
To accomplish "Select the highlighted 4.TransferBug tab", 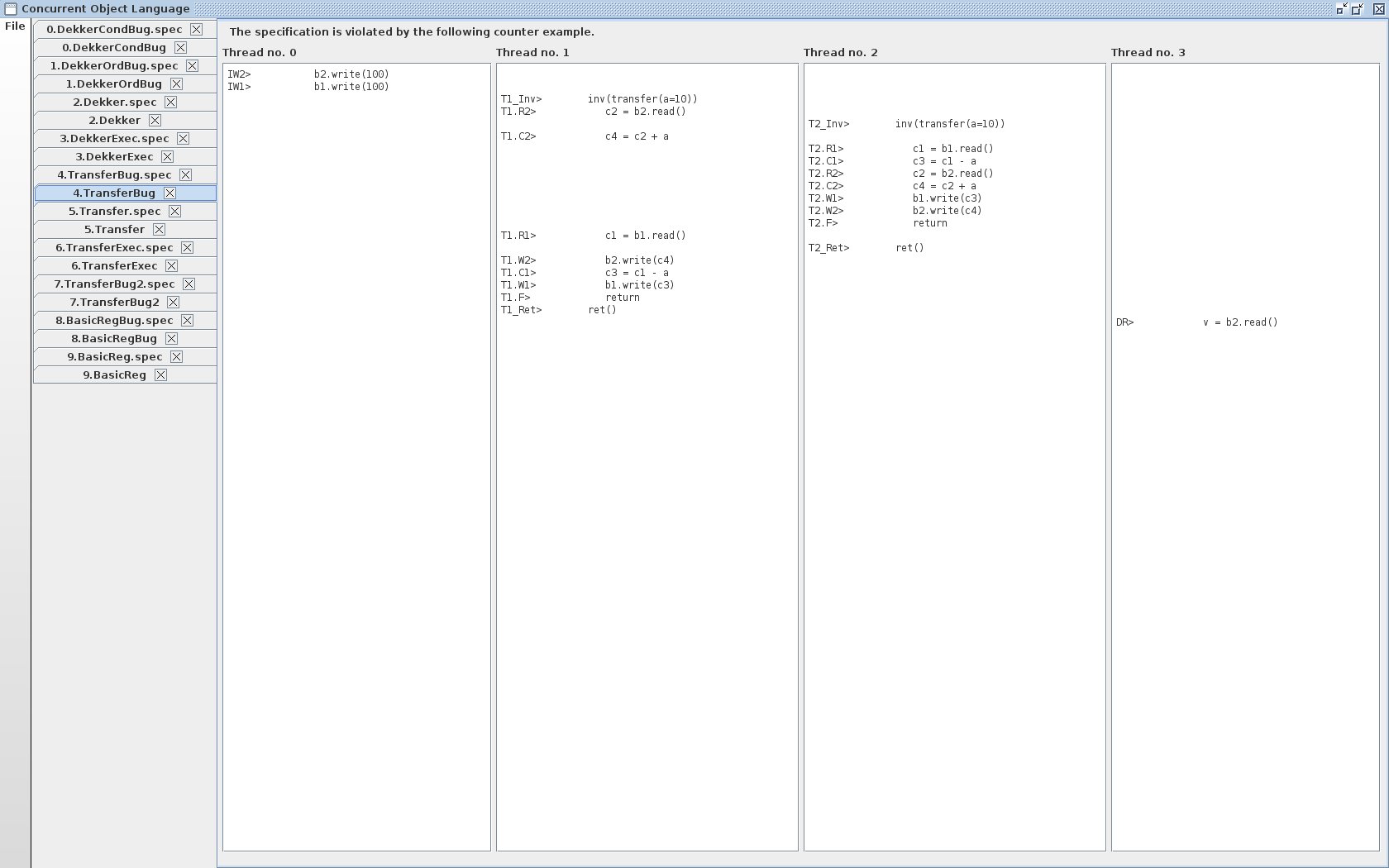I will click(x=125, y=193).
